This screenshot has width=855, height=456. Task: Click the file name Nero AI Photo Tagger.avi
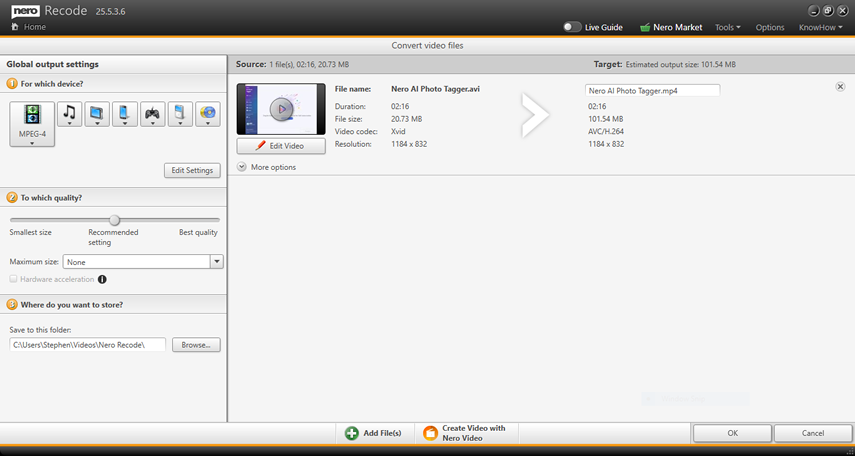[435, 89]
